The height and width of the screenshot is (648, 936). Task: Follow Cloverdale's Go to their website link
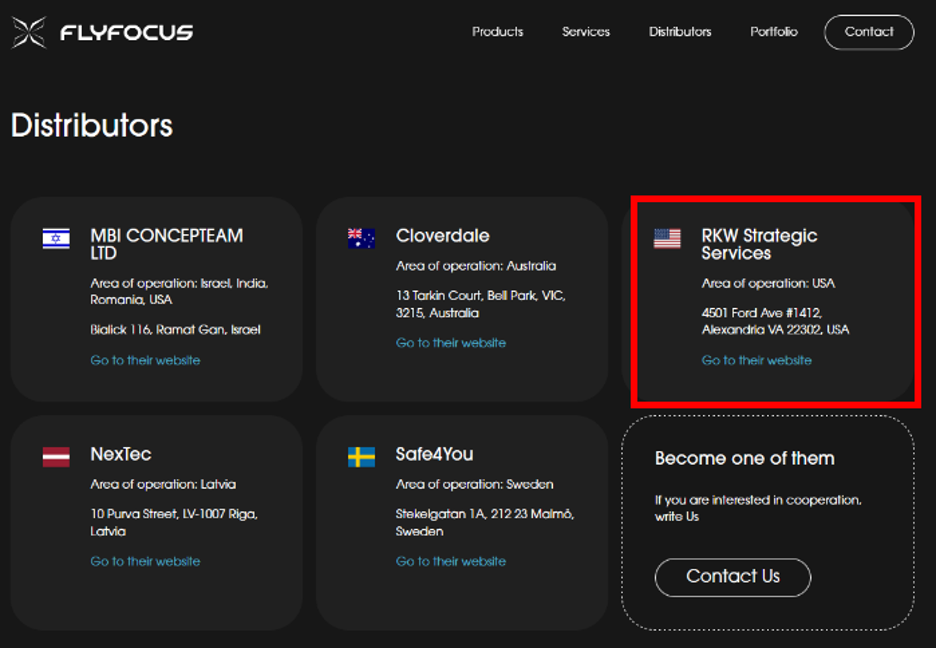451,343
